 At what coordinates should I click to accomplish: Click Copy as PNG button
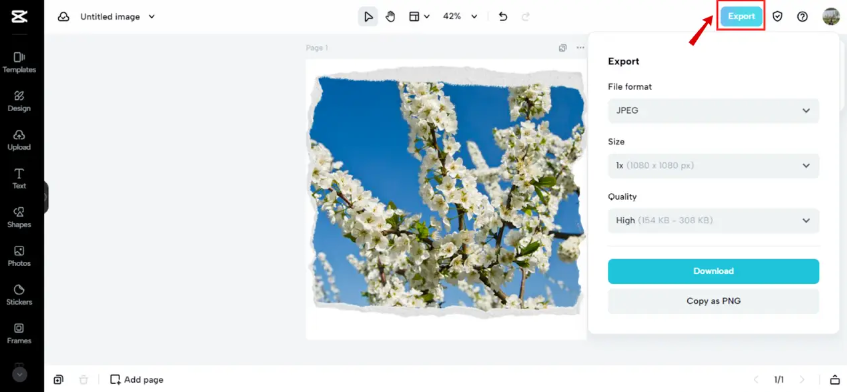[x=713, y=301]
